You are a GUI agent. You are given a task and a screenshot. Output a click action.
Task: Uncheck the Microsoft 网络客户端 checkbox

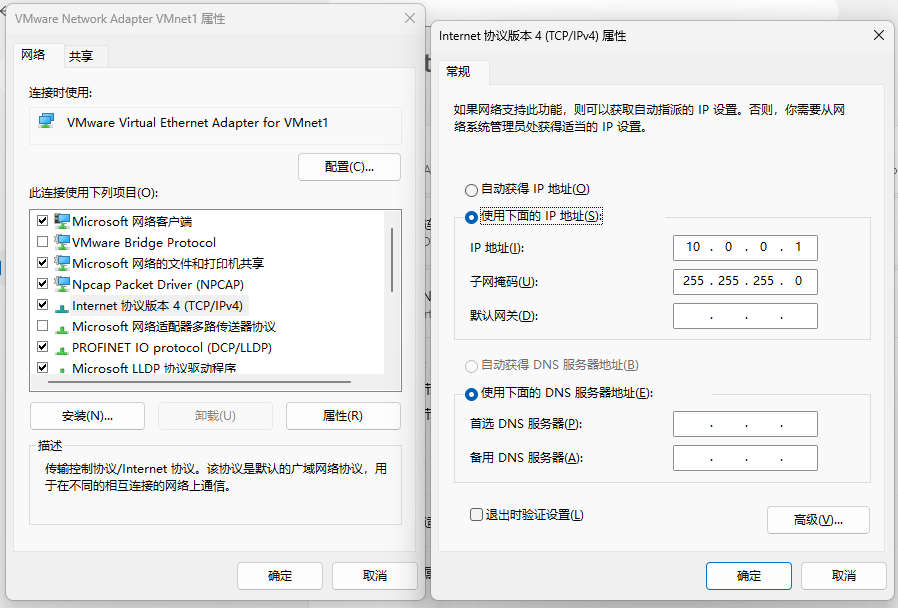coord(42,220)
